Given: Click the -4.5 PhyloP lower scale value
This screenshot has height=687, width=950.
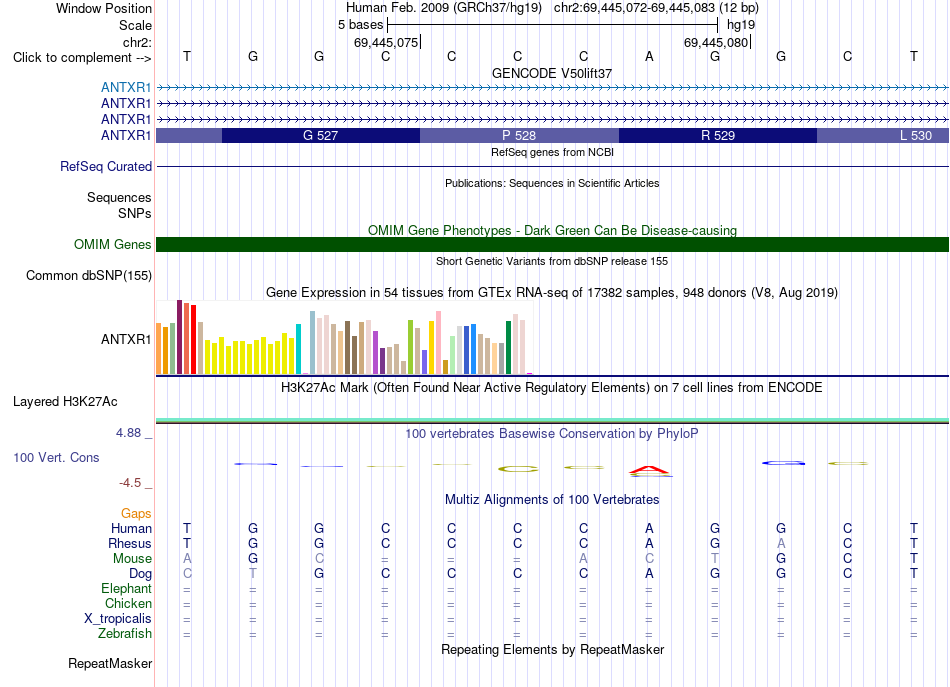Looking at the screenshot, I should 130,483.
